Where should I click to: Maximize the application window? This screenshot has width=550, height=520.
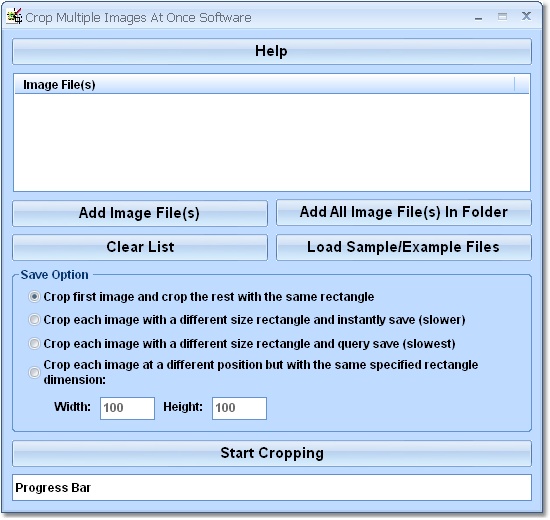click(502, 16)
